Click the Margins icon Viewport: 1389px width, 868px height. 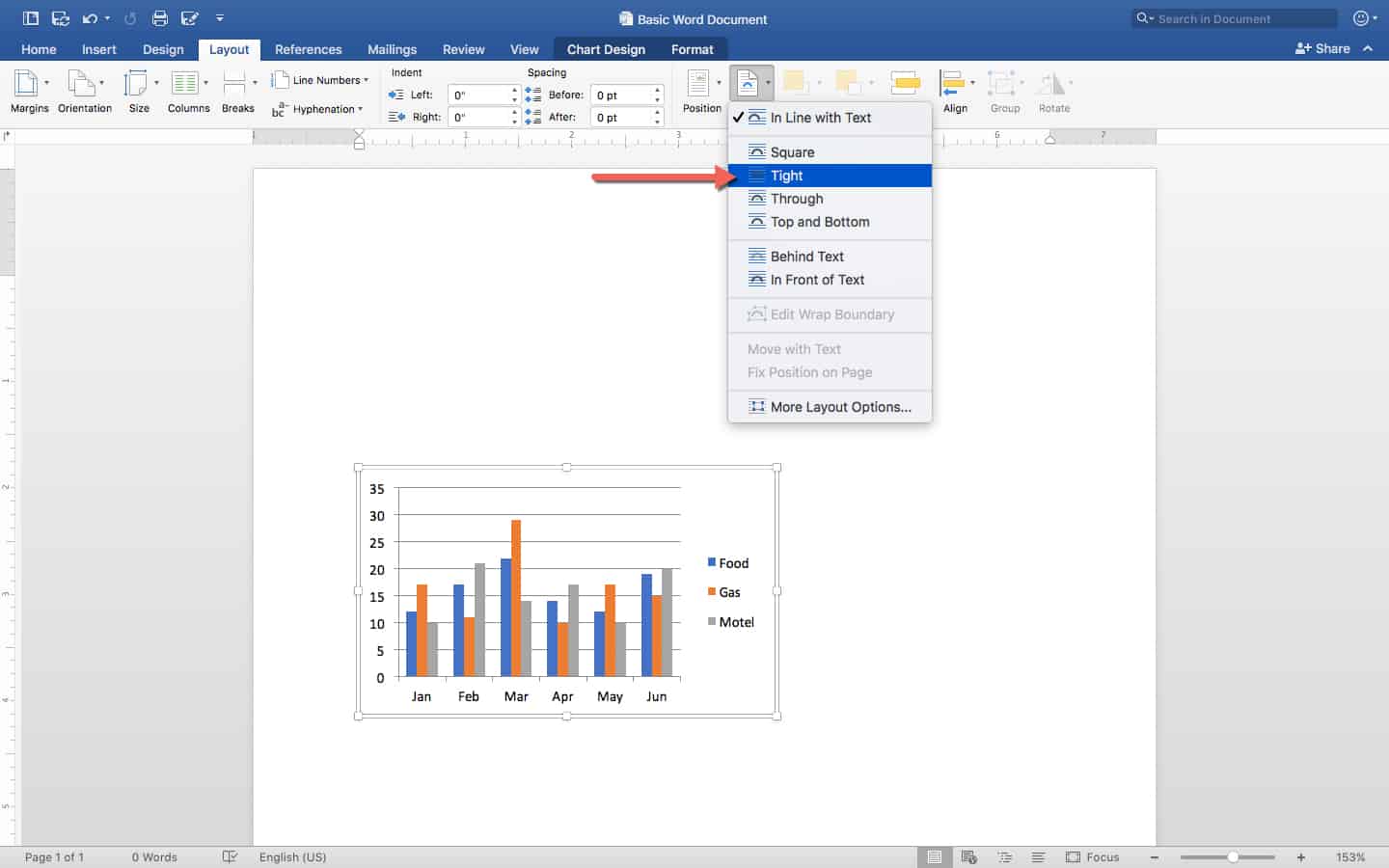point(28,84)
